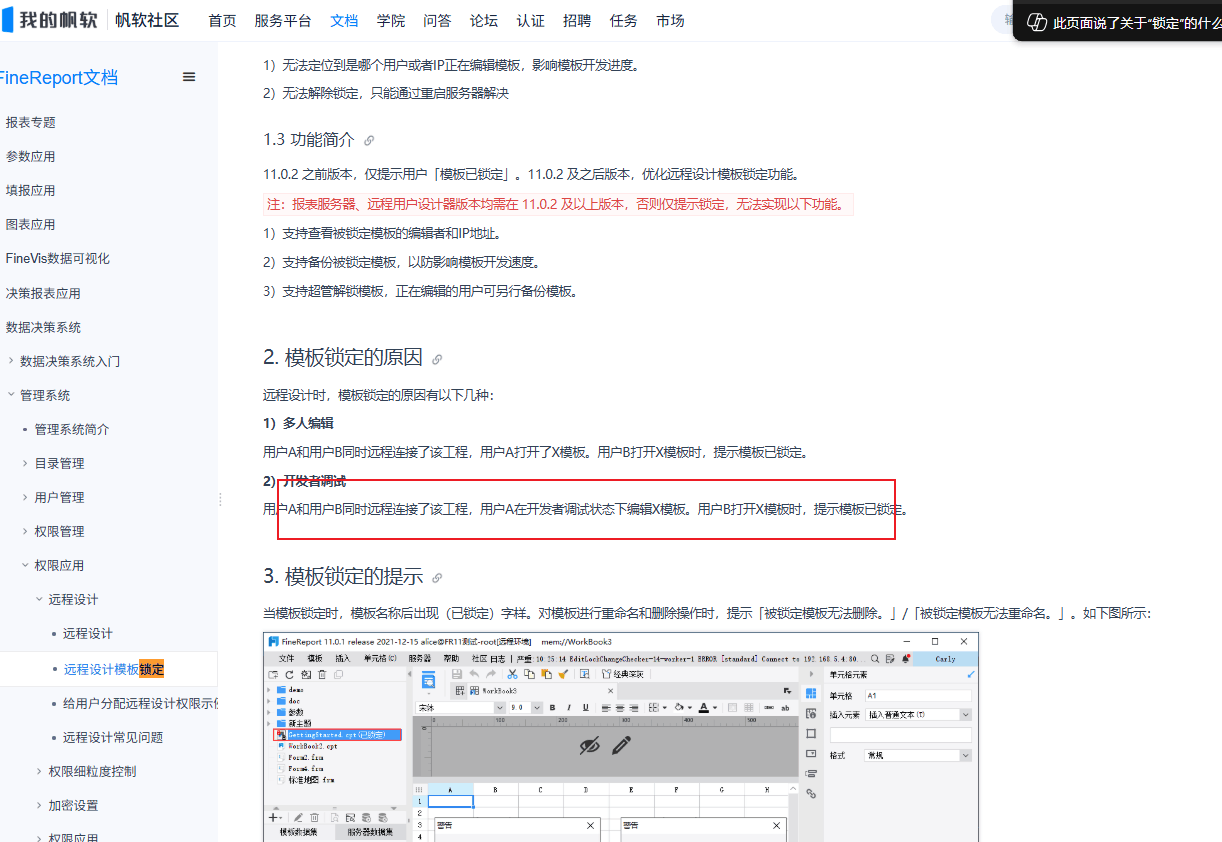Click the sidebar resize handle dots

pos(220,498)
